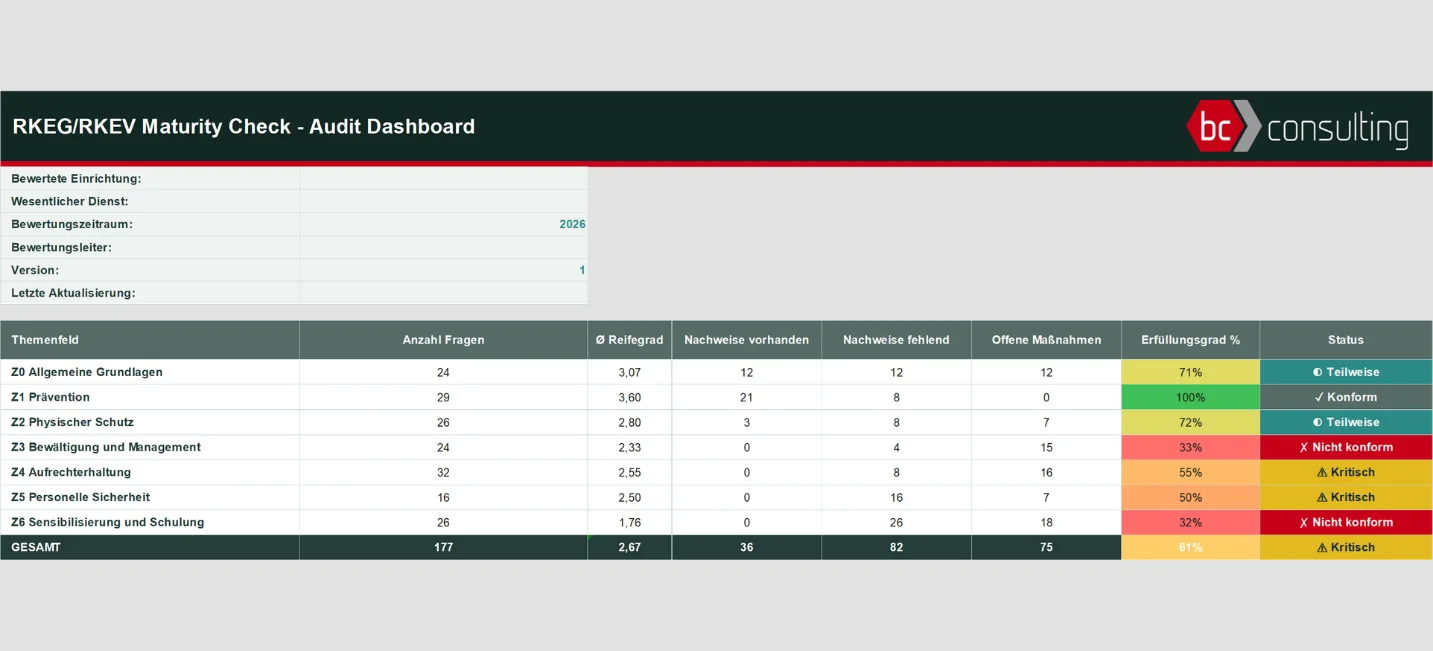Select the 'GESAMT' total row label
Screen dimensions: 1433x651
[x=36, y=547]
